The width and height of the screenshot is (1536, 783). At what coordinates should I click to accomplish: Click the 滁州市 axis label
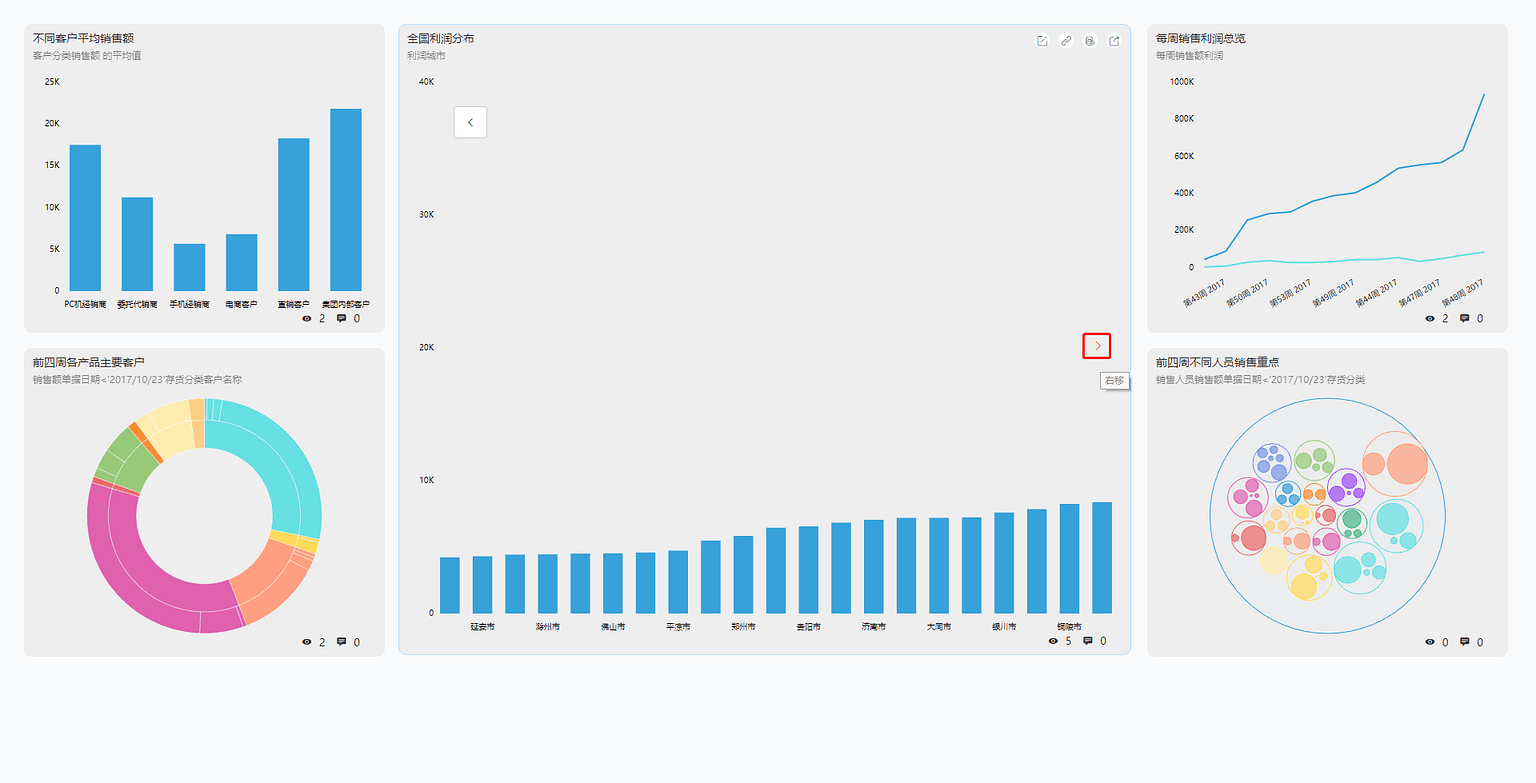[548, 627]
